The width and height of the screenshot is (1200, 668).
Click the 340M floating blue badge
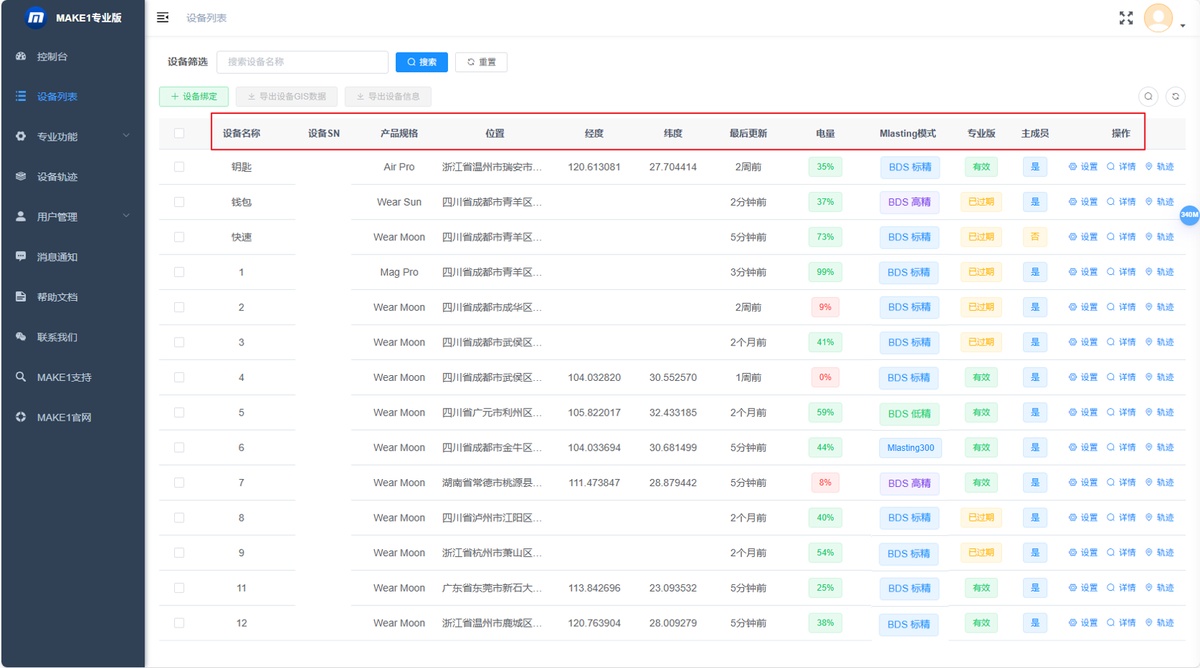pos(1189,214)
